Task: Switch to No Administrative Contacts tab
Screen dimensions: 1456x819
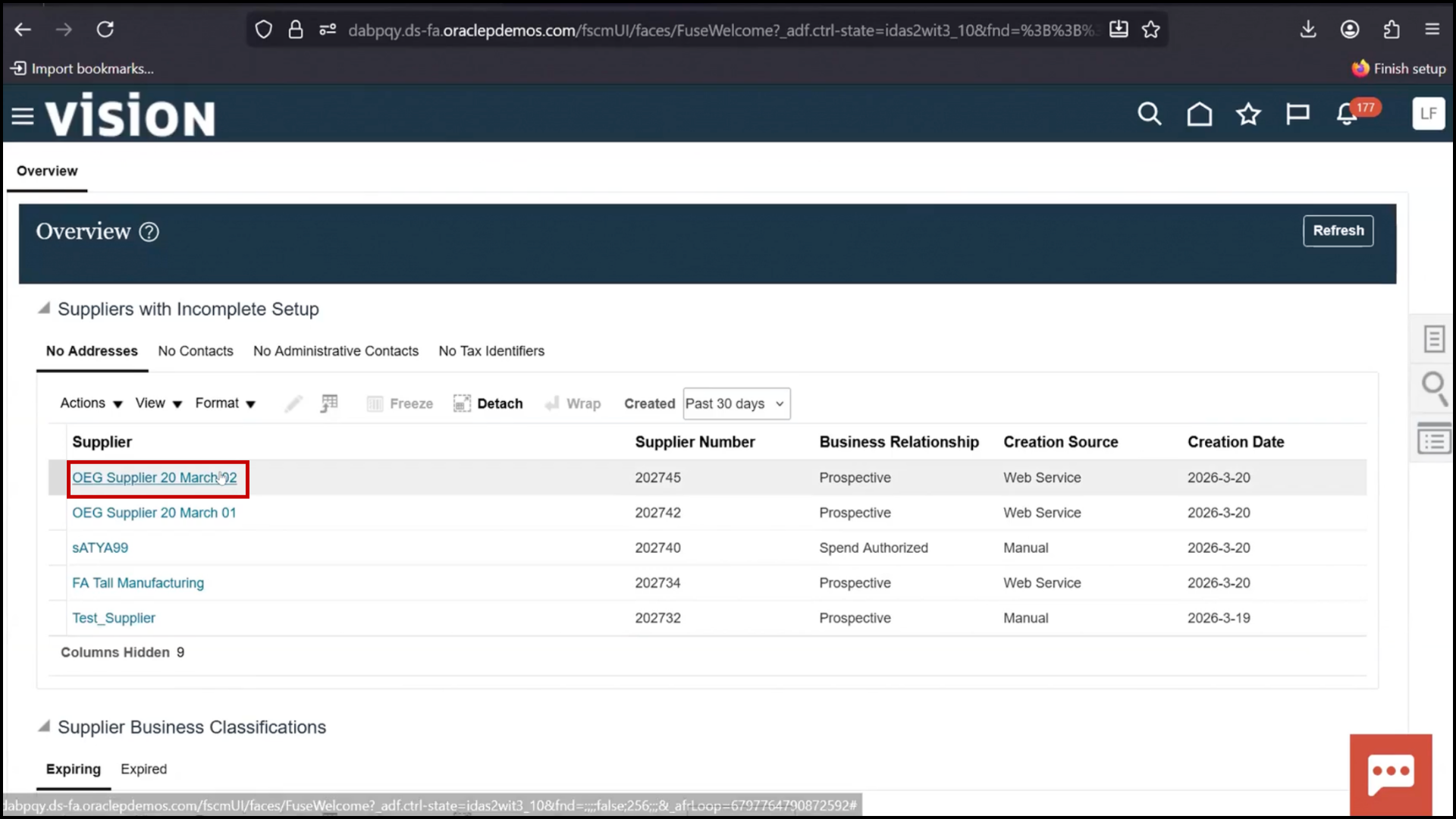Action: (336, 351)
